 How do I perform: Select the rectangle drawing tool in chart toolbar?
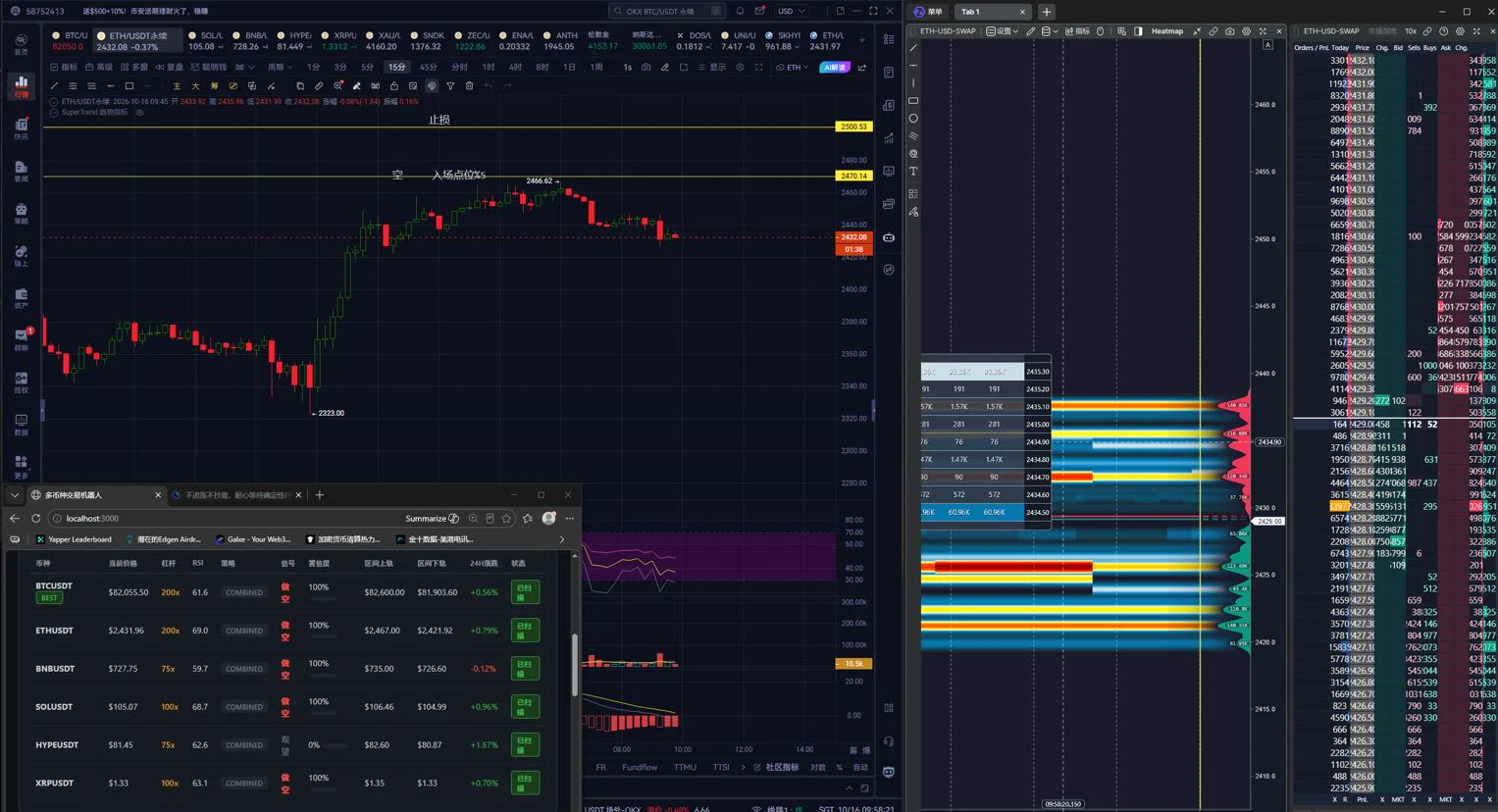click(x=129, y=86)
